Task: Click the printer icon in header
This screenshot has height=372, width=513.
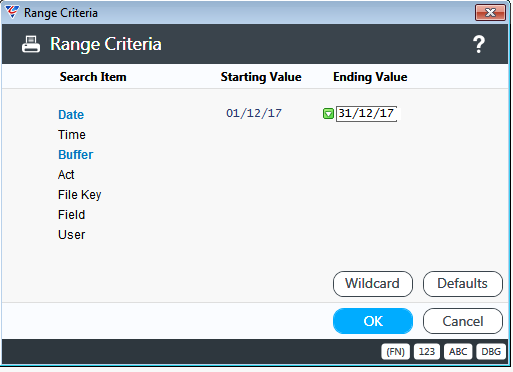Action: tap(31, 44)
